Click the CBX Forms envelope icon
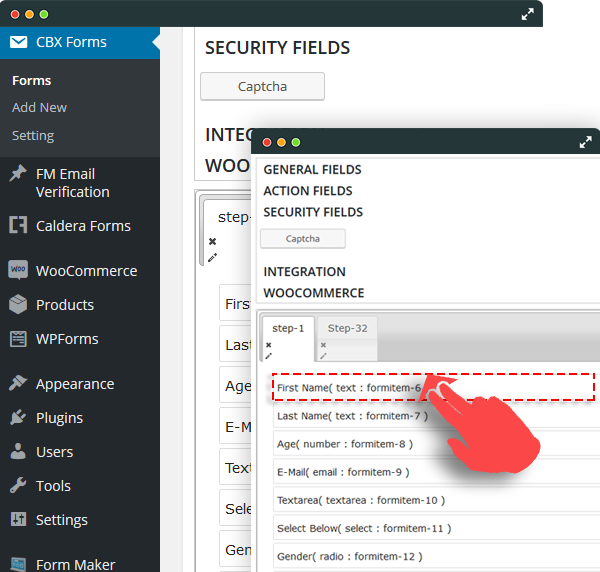 (18, 42)
